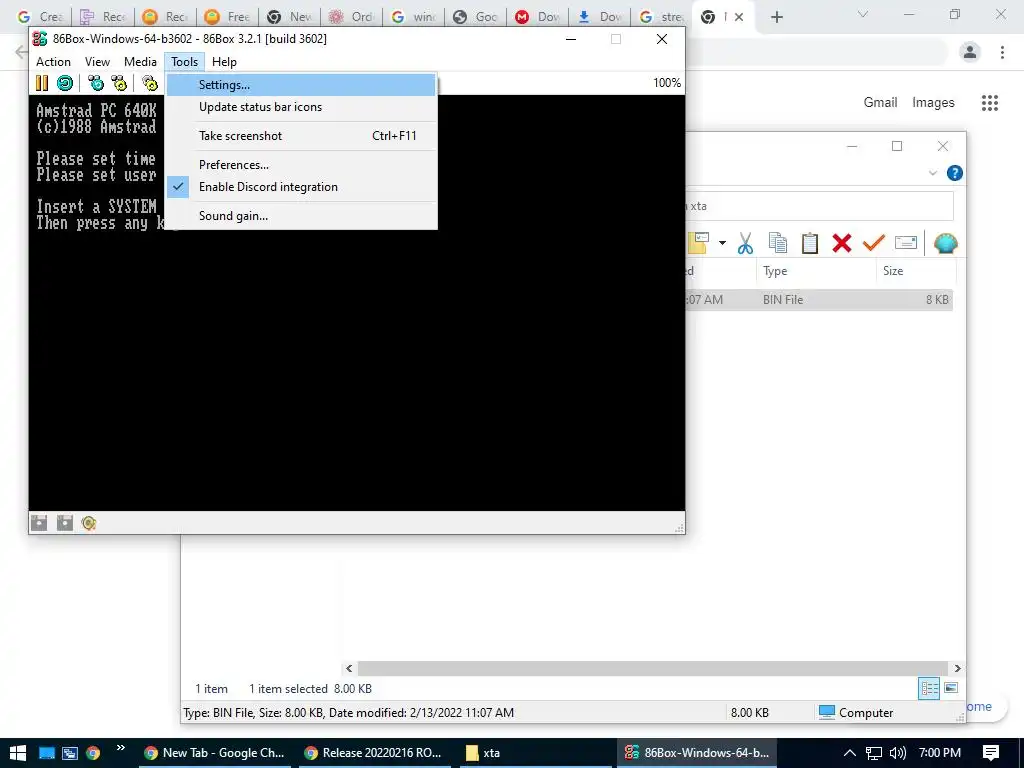This screenshot has height=768, width=1024.
Task: Sort by Size column in xta
Action: 914,271
